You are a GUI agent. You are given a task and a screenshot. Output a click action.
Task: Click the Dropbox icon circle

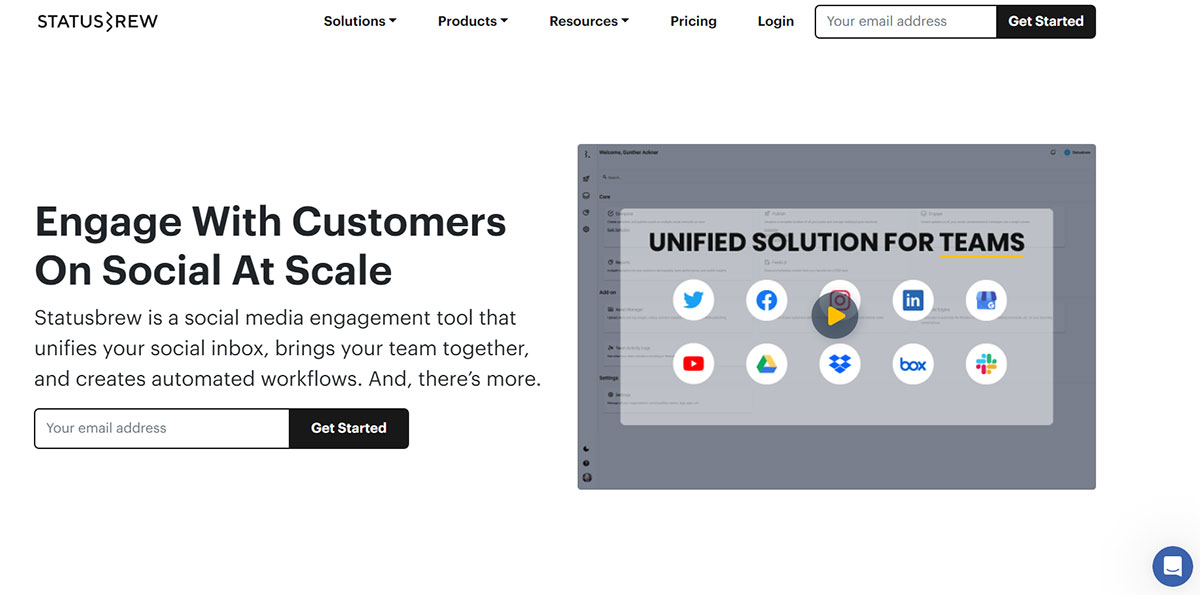[840, 364]
